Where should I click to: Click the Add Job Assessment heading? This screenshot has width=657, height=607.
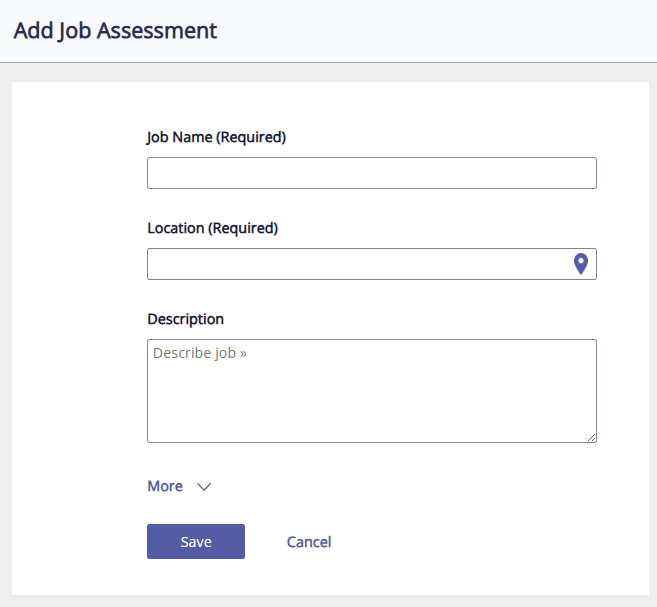click(x=115, y=30)
